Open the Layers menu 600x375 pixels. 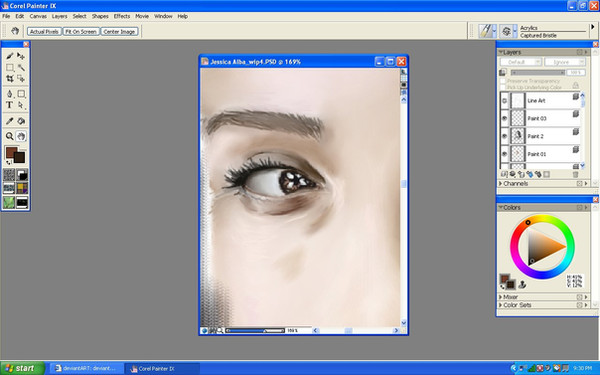click(x=59, y=16)
